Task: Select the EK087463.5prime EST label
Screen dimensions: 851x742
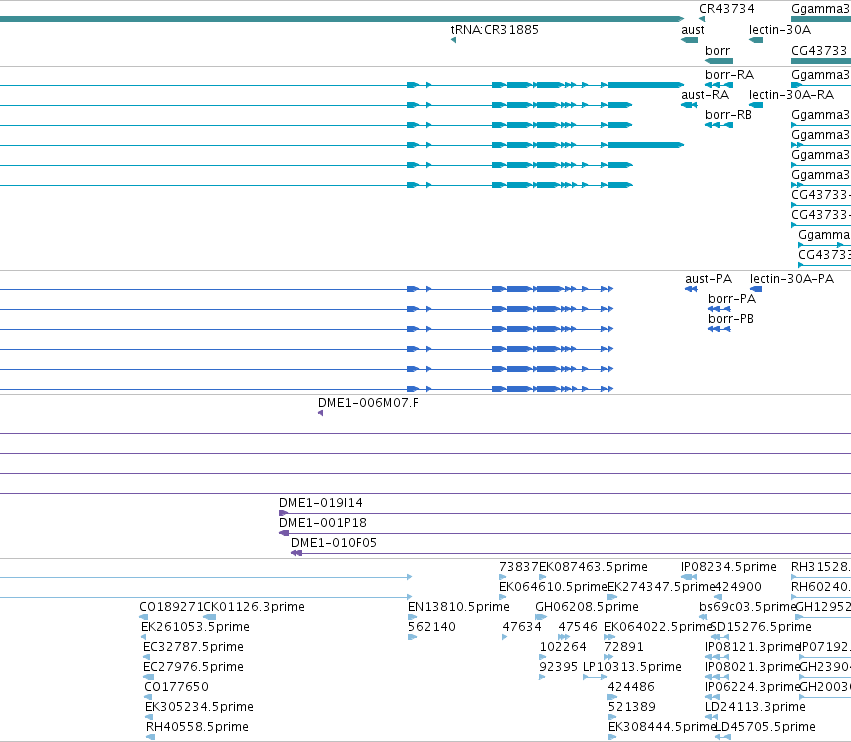Action: 593,567
